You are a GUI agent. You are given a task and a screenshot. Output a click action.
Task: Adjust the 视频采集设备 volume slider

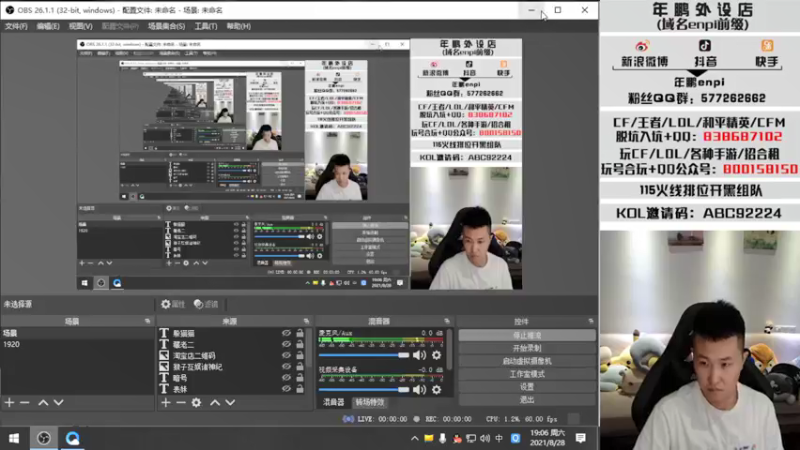364,390
